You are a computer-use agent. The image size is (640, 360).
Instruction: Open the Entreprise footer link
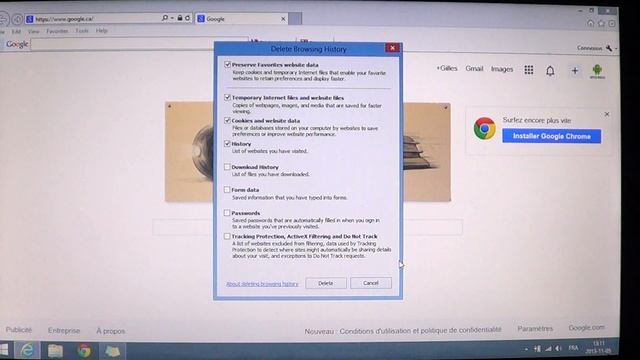coord(64,330)
